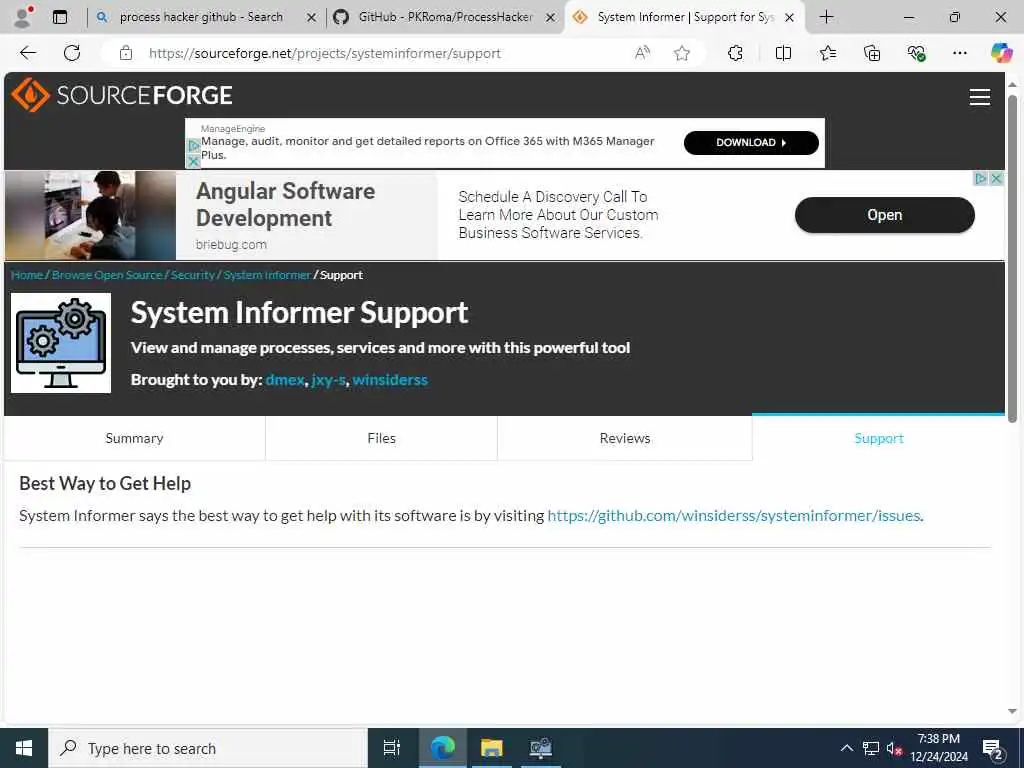Open the dmex author link
Image resolution: width=1024 pixels, height=768 pixels.
click(285, 380)
